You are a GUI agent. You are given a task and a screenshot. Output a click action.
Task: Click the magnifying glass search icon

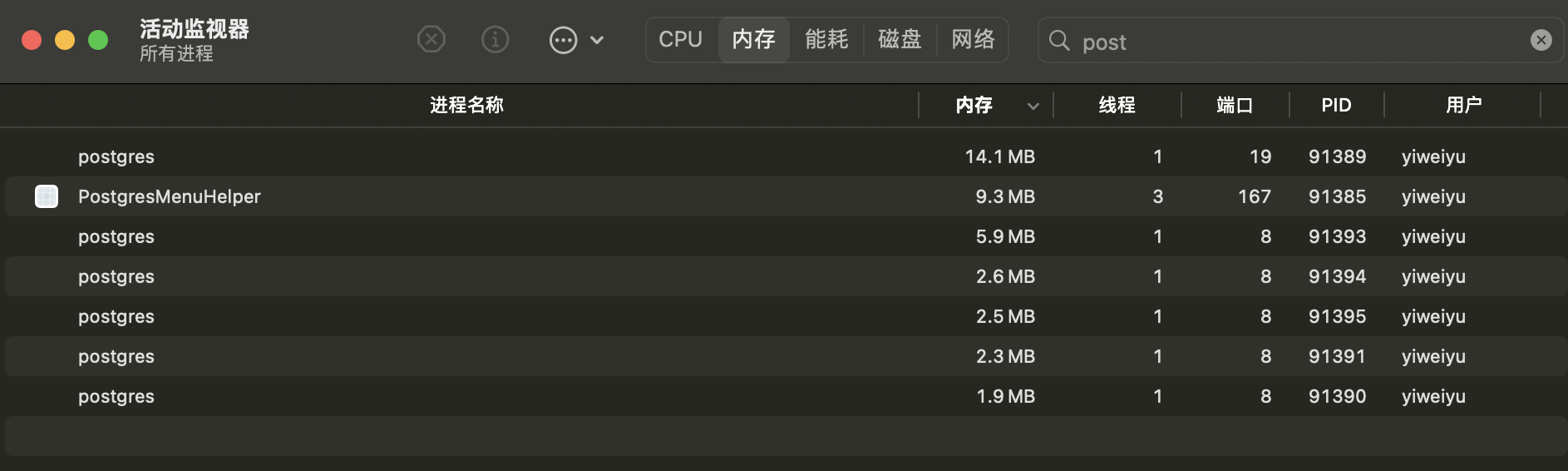[1059, 40]
